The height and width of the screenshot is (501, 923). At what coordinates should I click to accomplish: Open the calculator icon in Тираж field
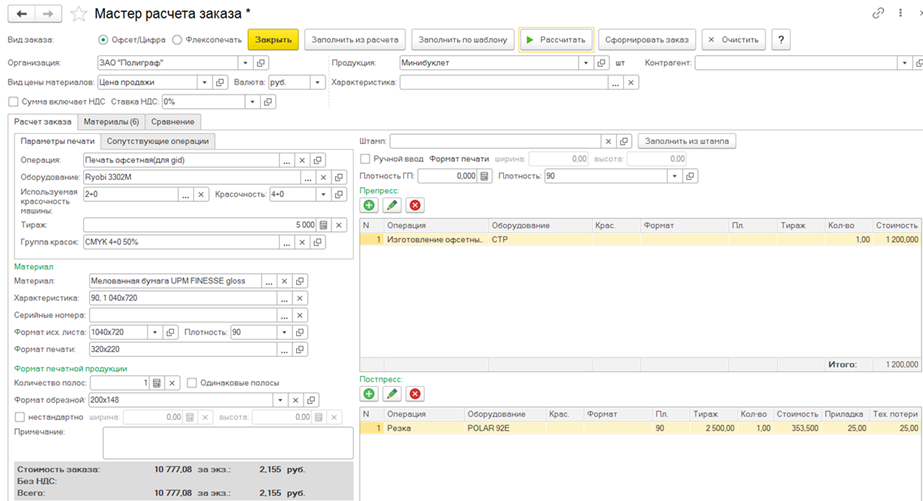(323, 225)
